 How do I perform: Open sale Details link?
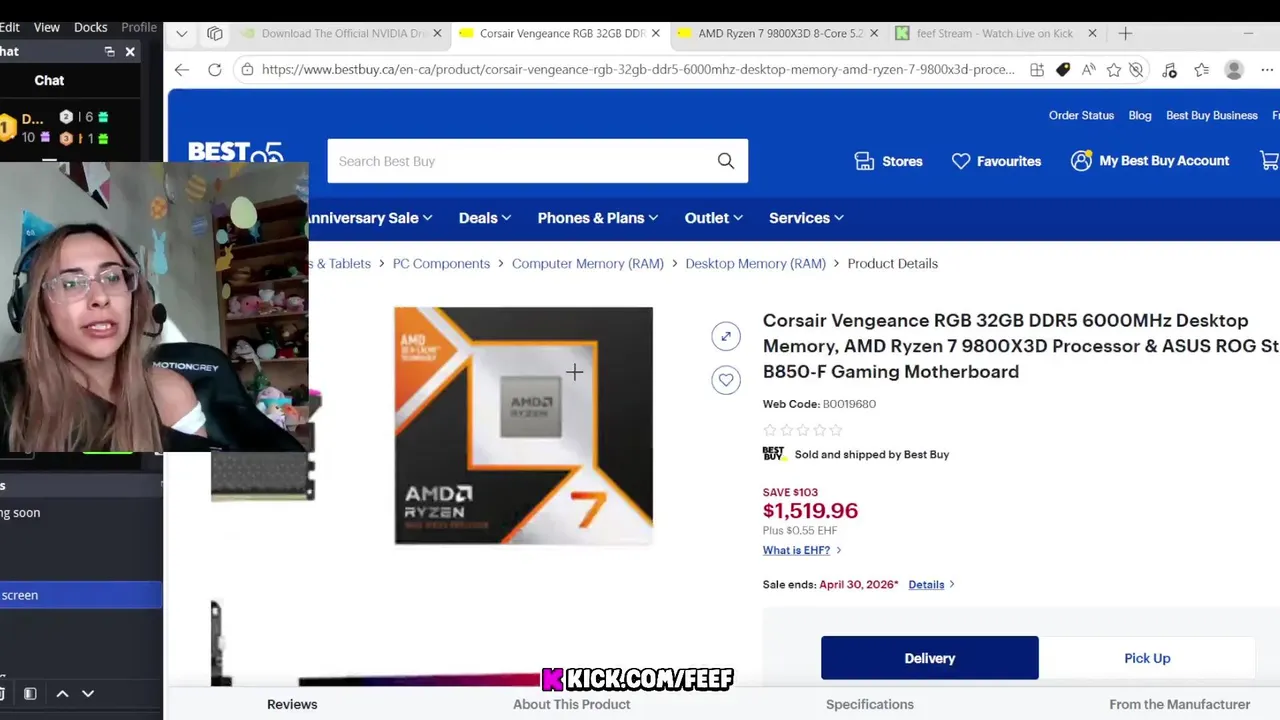tap(926, 585)
